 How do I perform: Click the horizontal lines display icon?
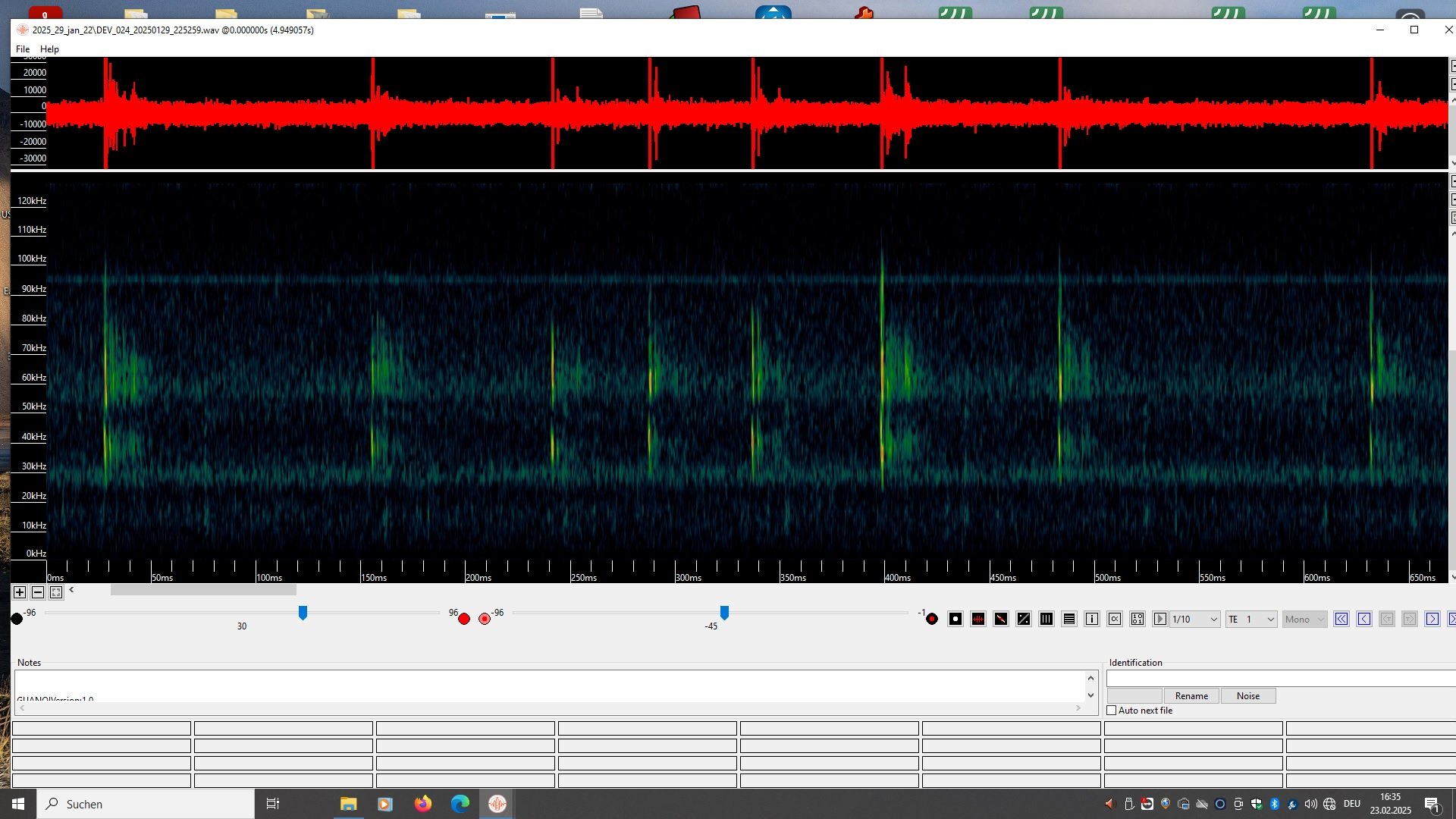click(x=1069, y=619)
